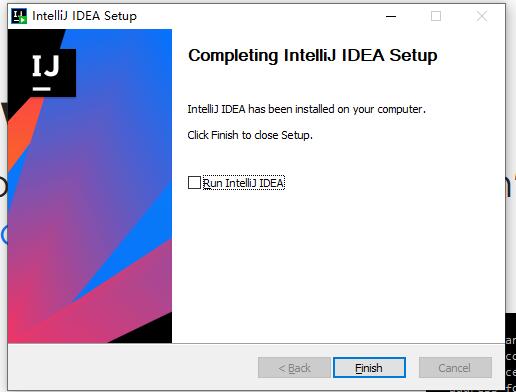Click the "Completing IntelliJ IDEA Setup" heading
Screen dimensions: 516x392
(x=313, y=55)
